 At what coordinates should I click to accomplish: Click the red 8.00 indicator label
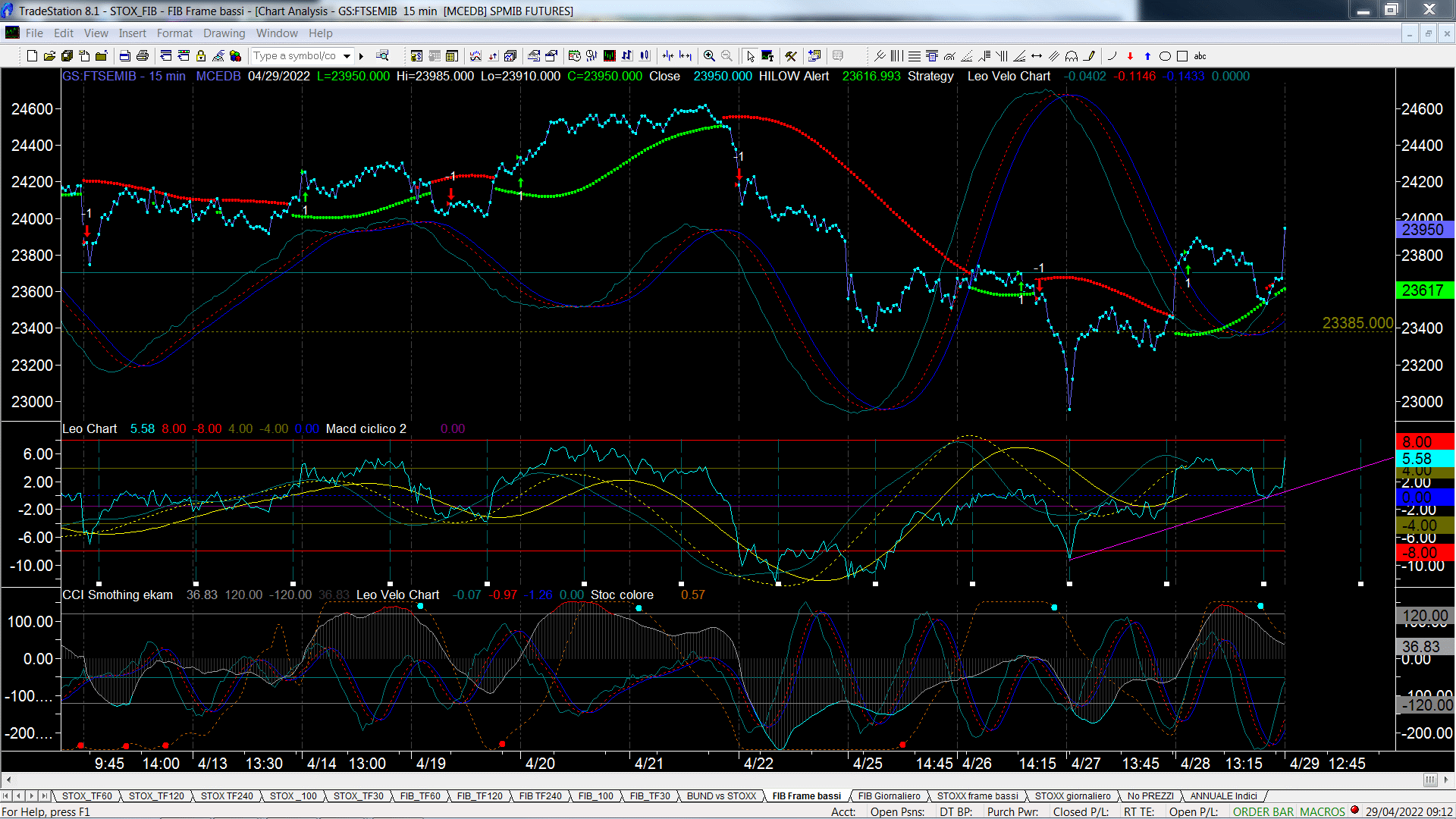[1423, 442]
